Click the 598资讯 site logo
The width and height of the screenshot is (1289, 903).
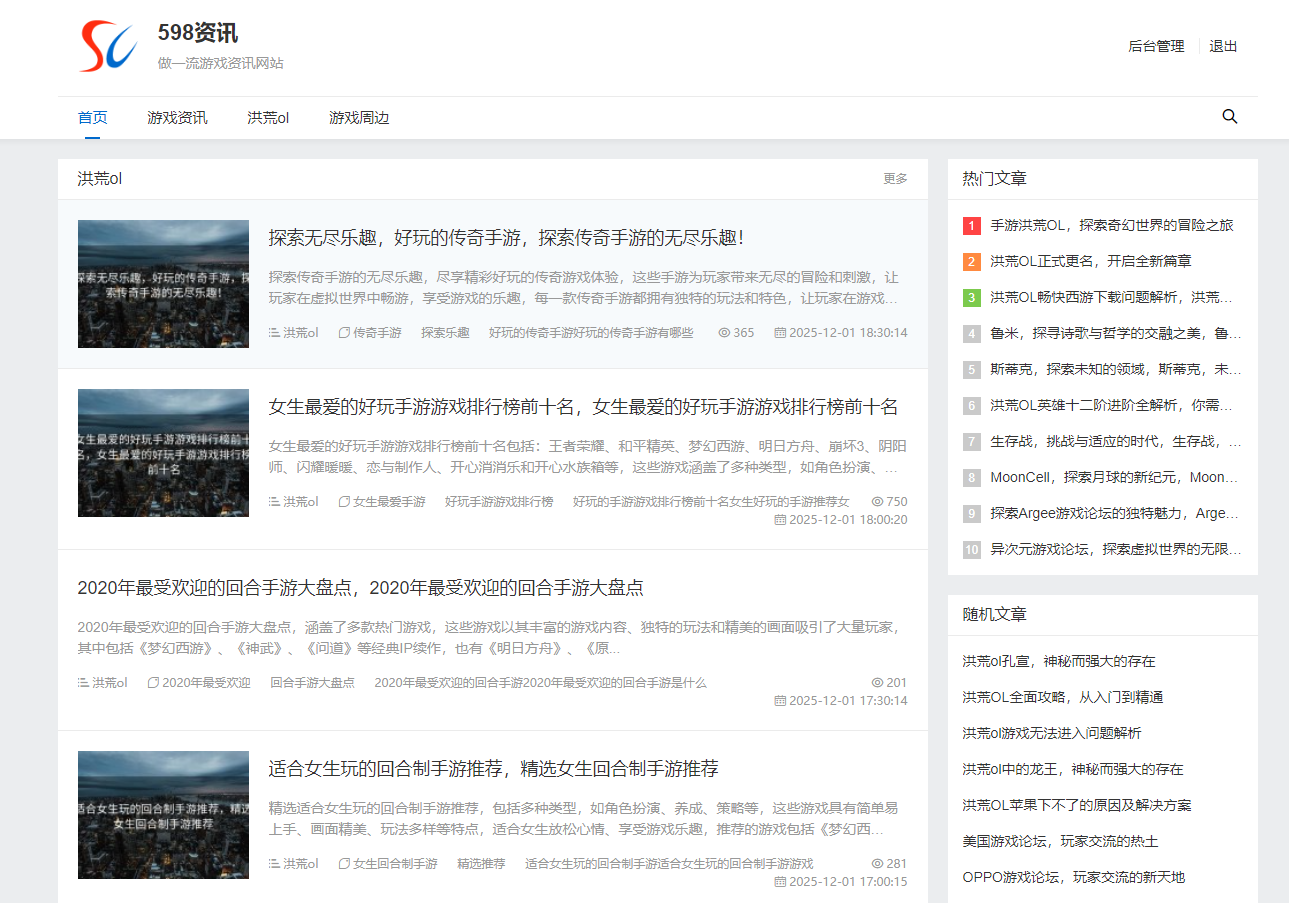(106, 46)
